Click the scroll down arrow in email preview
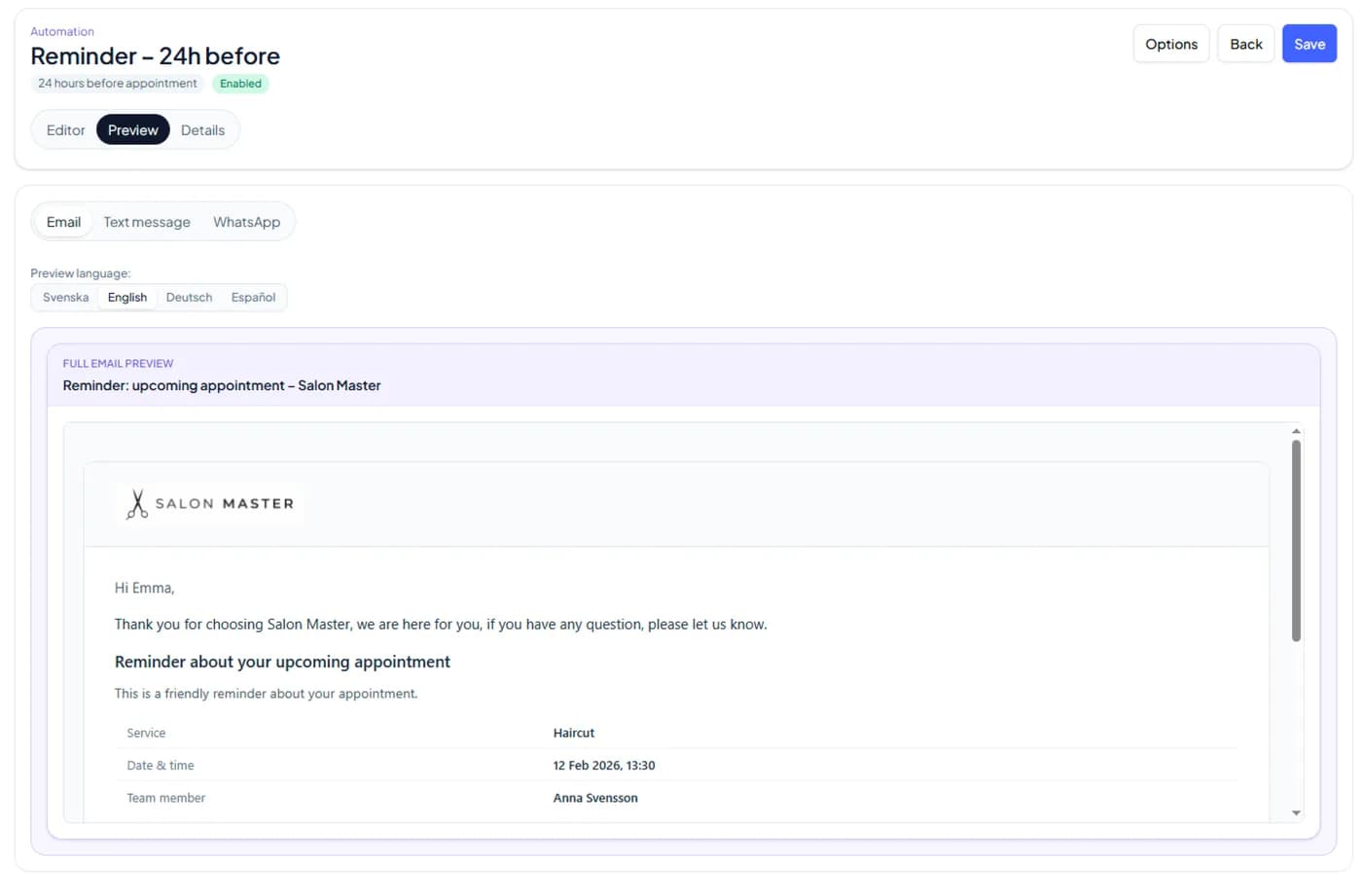Image resolution: width=1362 pixels, height=896 pixels. click(1296, 813)
